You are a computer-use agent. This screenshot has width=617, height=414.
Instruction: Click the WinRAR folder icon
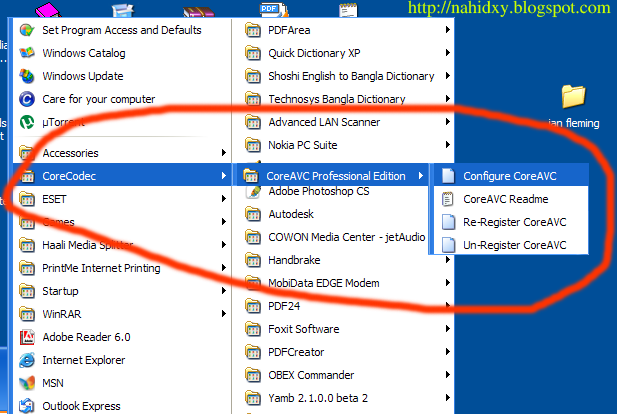coord(27,314)
